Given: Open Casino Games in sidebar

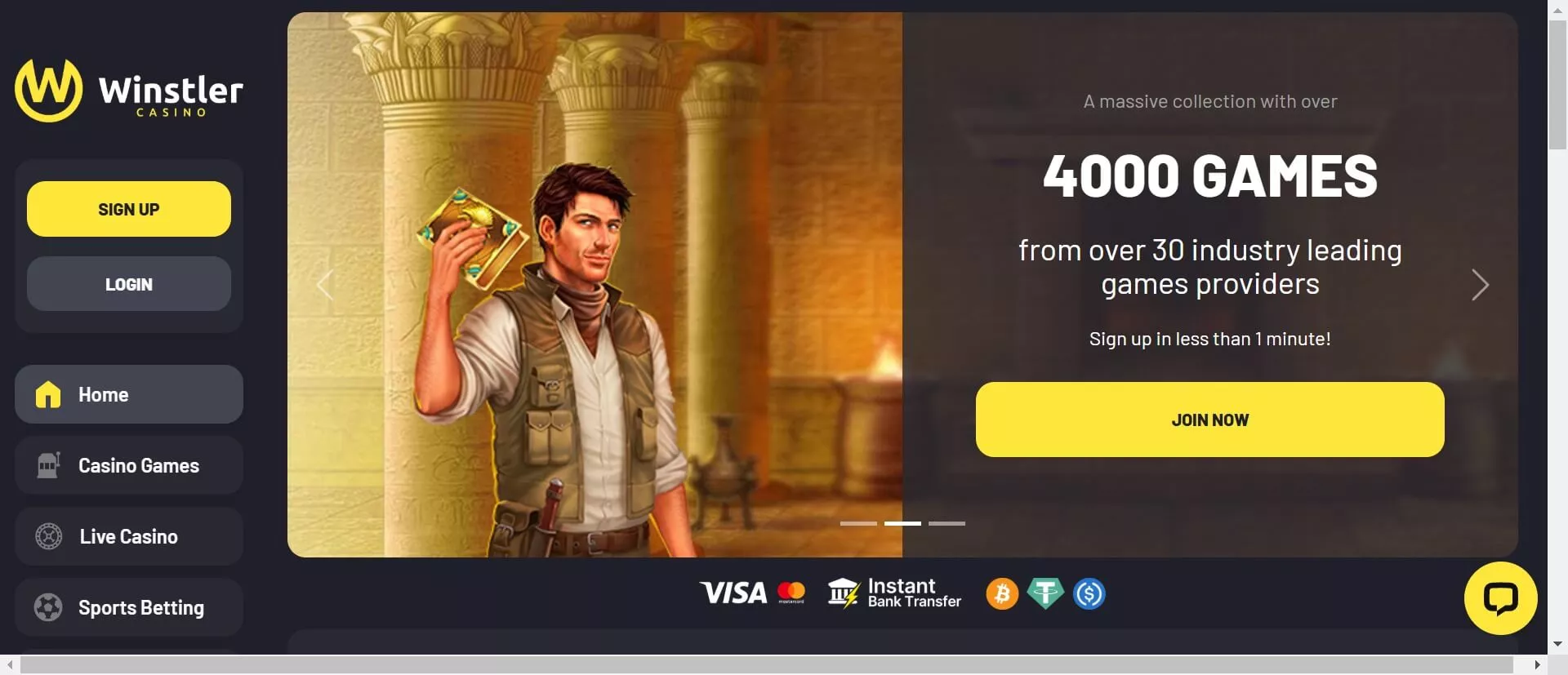Looking at the screenshot, I should coord(129,465).
